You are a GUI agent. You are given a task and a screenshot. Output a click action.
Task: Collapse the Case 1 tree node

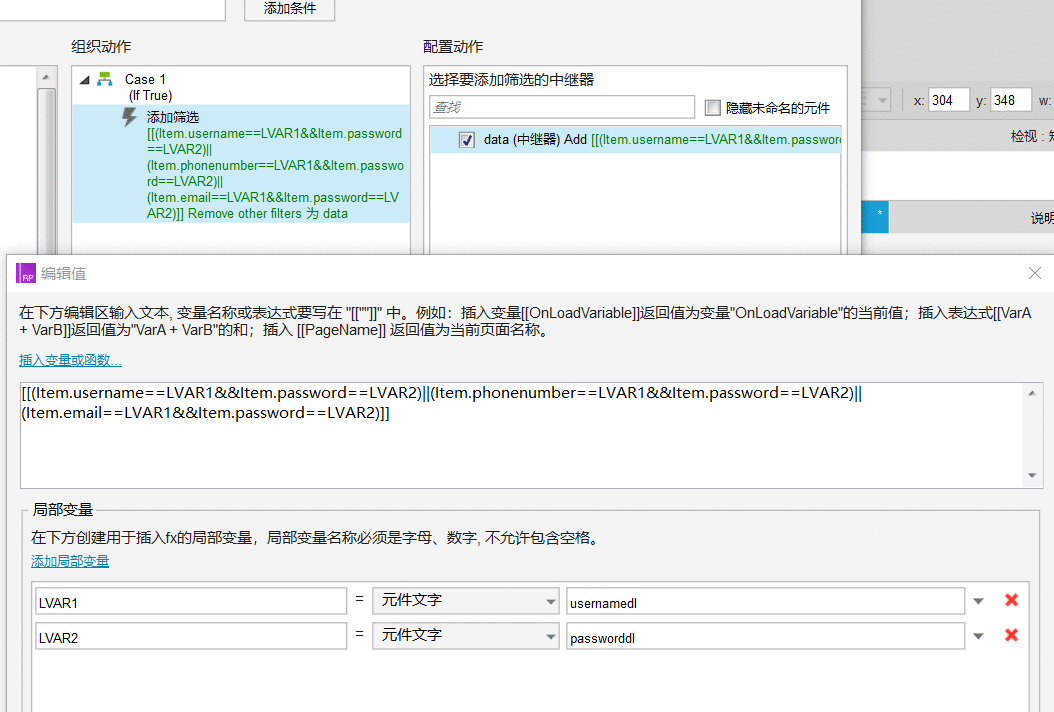(x=85, y=80)
